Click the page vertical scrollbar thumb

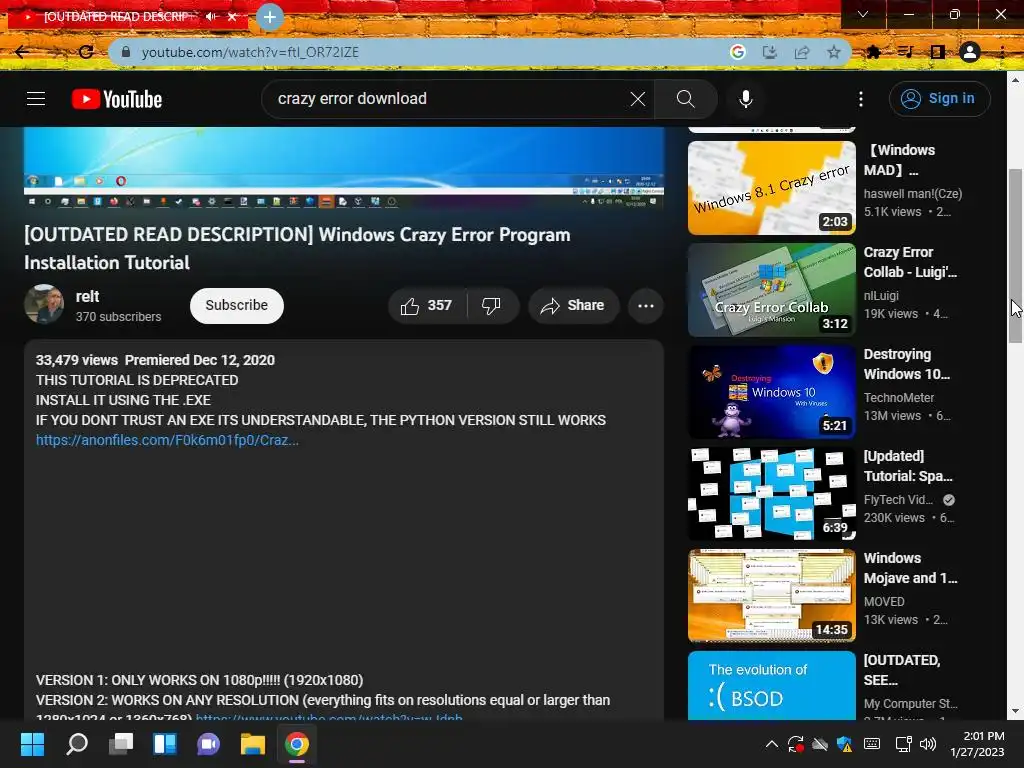tap(1015, 255)
